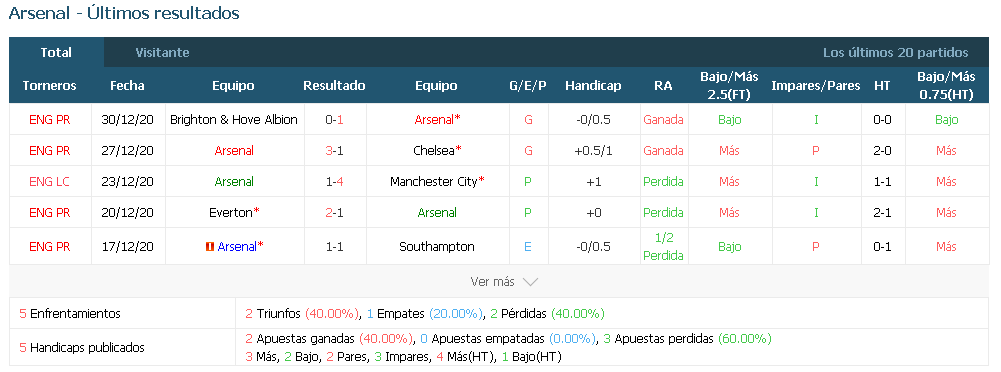Switch to the Visitante tab
Screen dimensions: 1001x372
[x=162, y=52]
